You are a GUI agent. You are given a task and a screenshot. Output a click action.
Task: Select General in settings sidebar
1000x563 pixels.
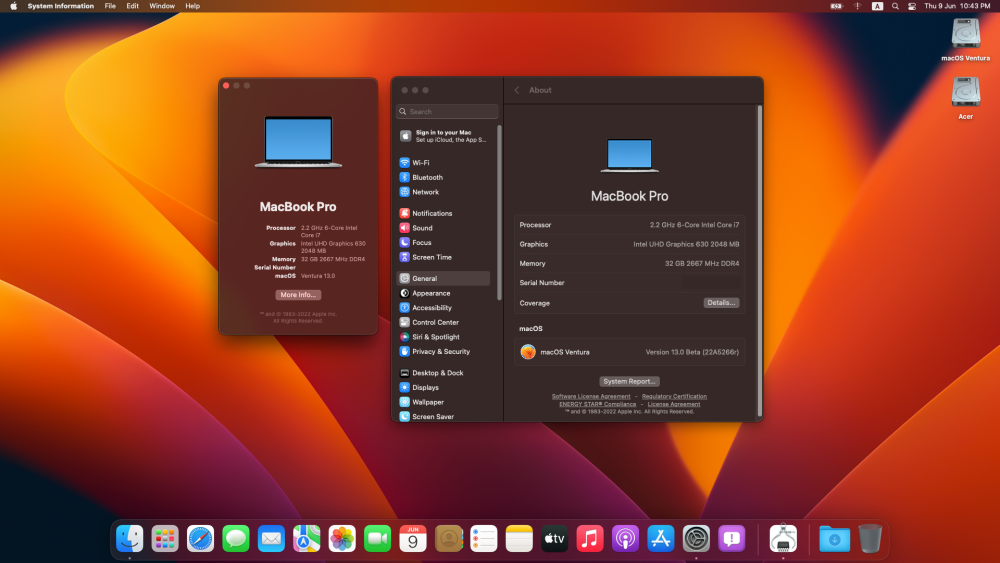[x=444, y=279]
